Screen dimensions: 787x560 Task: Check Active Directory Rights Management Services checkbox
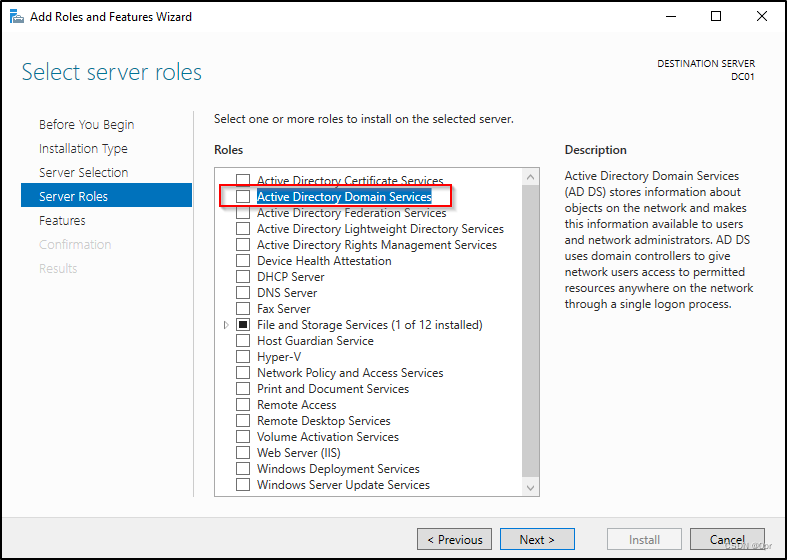[x=243, y=245]
